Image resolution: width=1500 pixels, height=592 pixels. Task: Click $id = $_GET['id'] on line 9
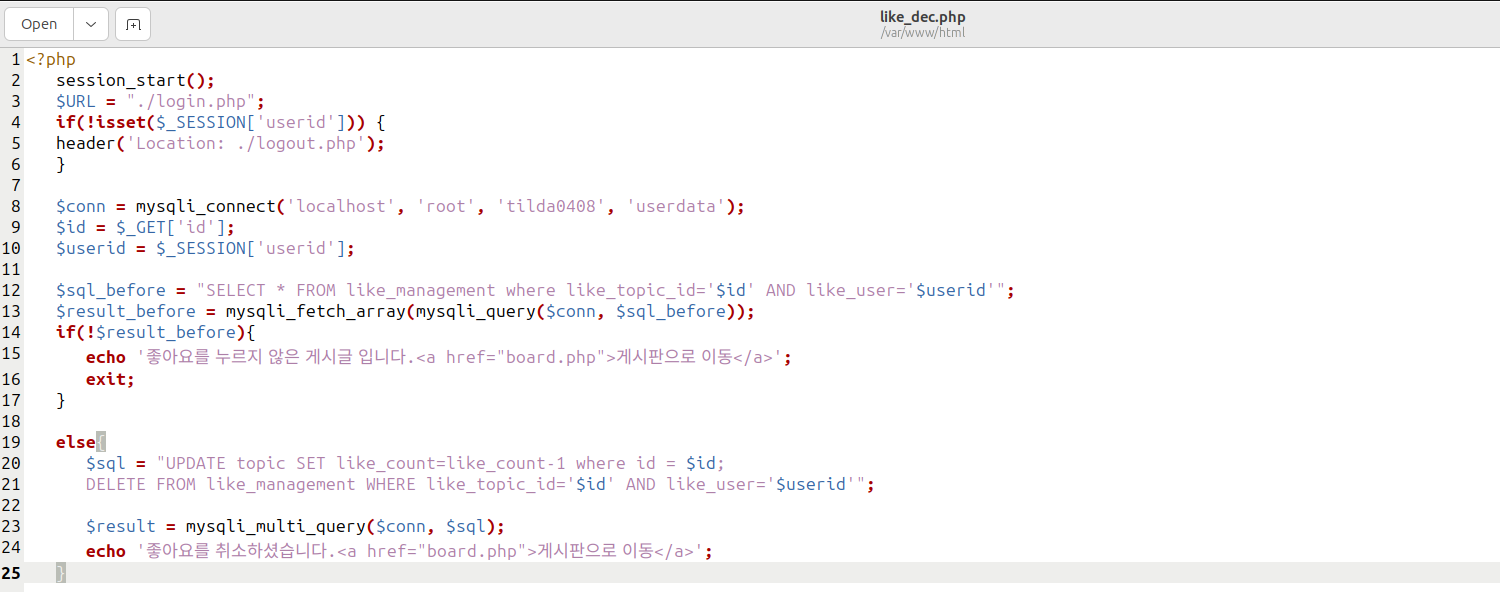[146, 227]
